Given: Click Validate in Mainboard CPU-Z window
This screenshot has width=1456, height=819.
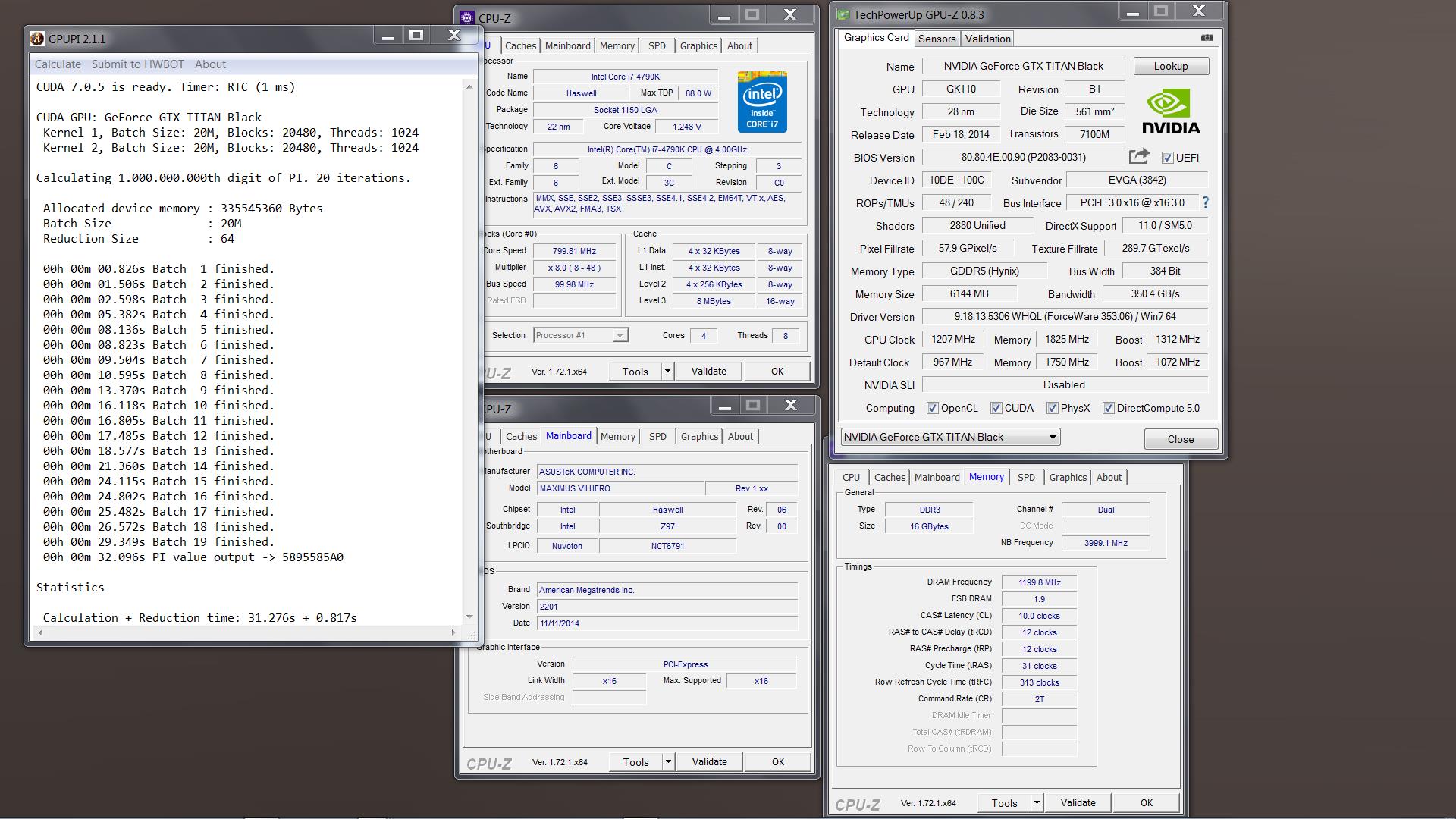Looking at the screenshot, I should coord(710,761).
